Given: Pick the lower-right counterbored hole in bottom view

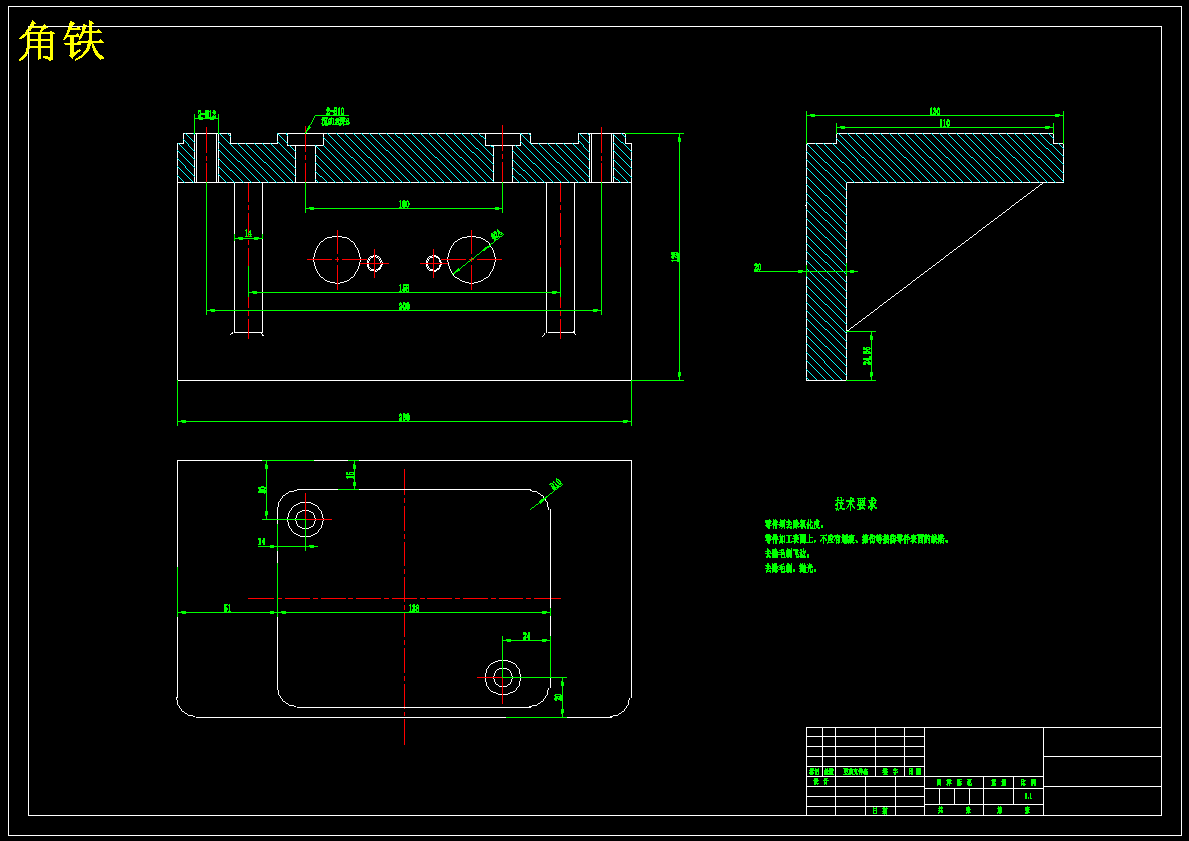Looking at the screenshot, I should (503, 676).
